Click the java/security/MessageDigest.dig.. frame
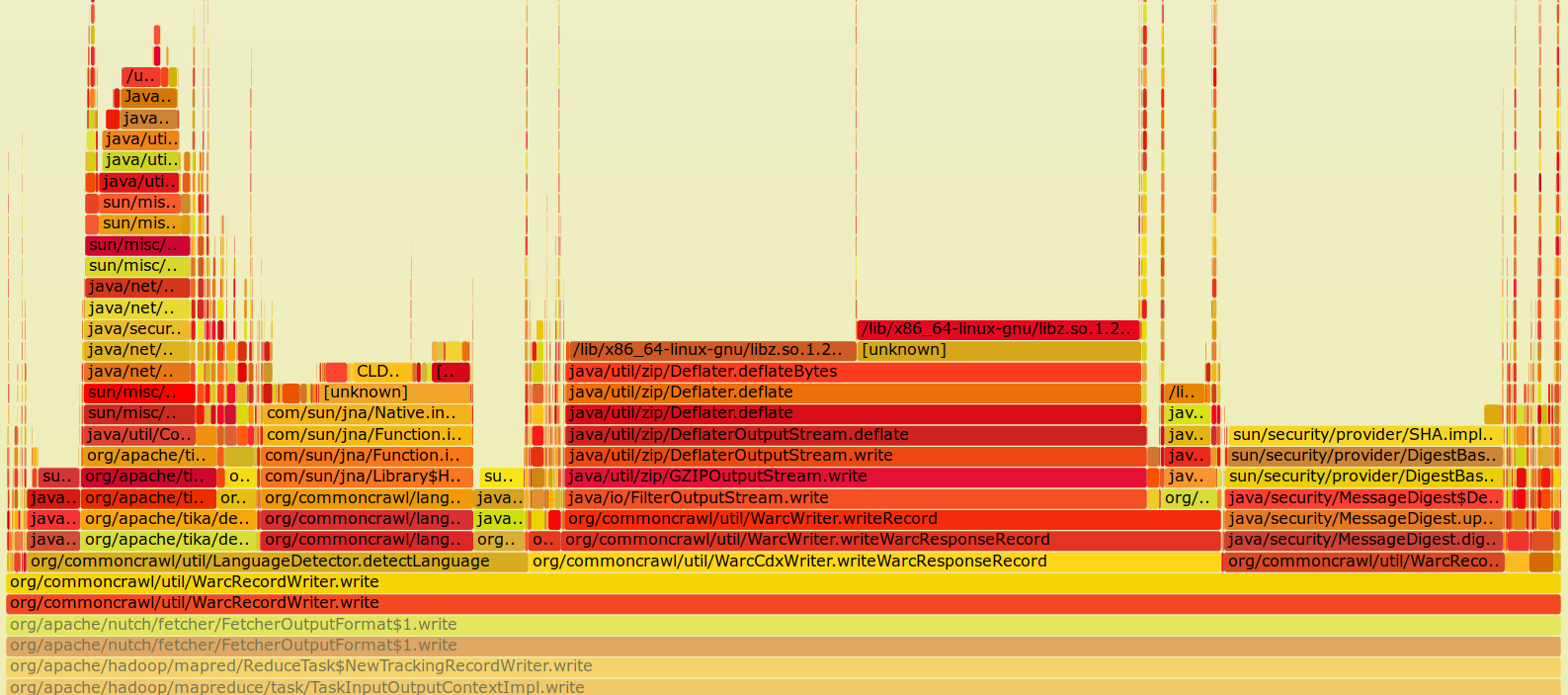Screen dimensions: 1568x695 point(1363,540)
